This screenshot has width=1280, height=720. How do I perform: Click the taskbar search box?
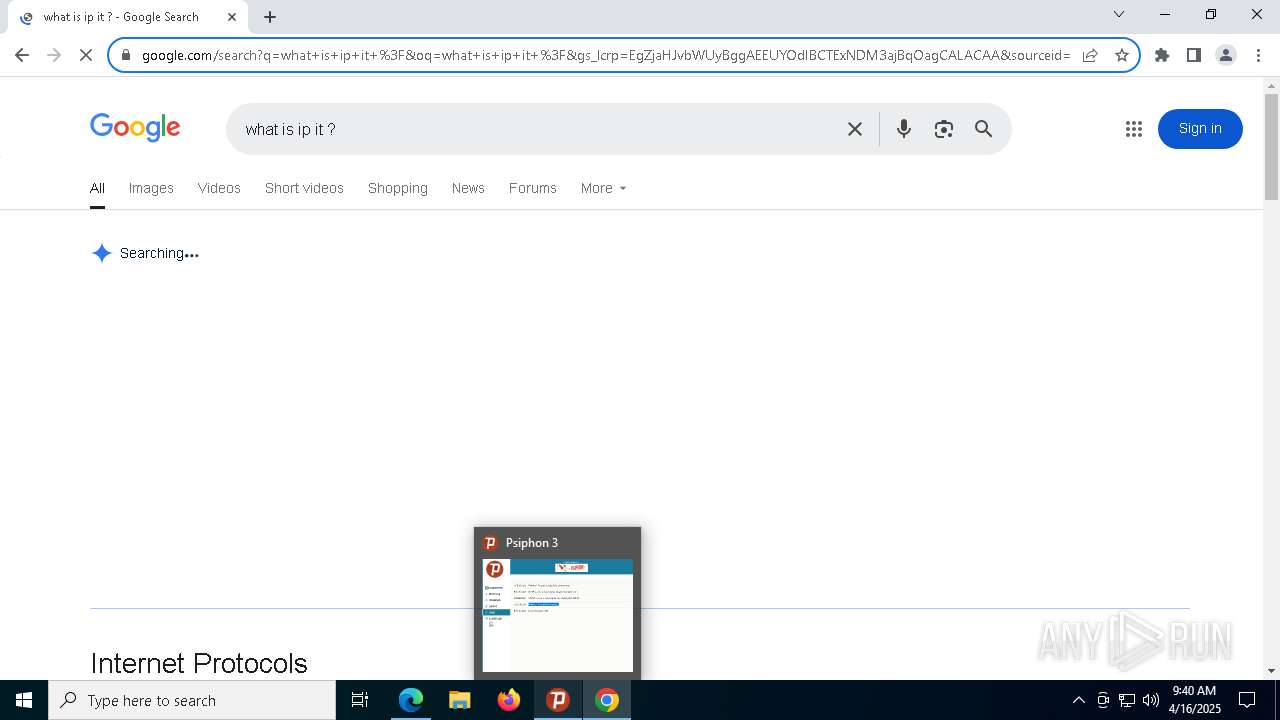192,700
